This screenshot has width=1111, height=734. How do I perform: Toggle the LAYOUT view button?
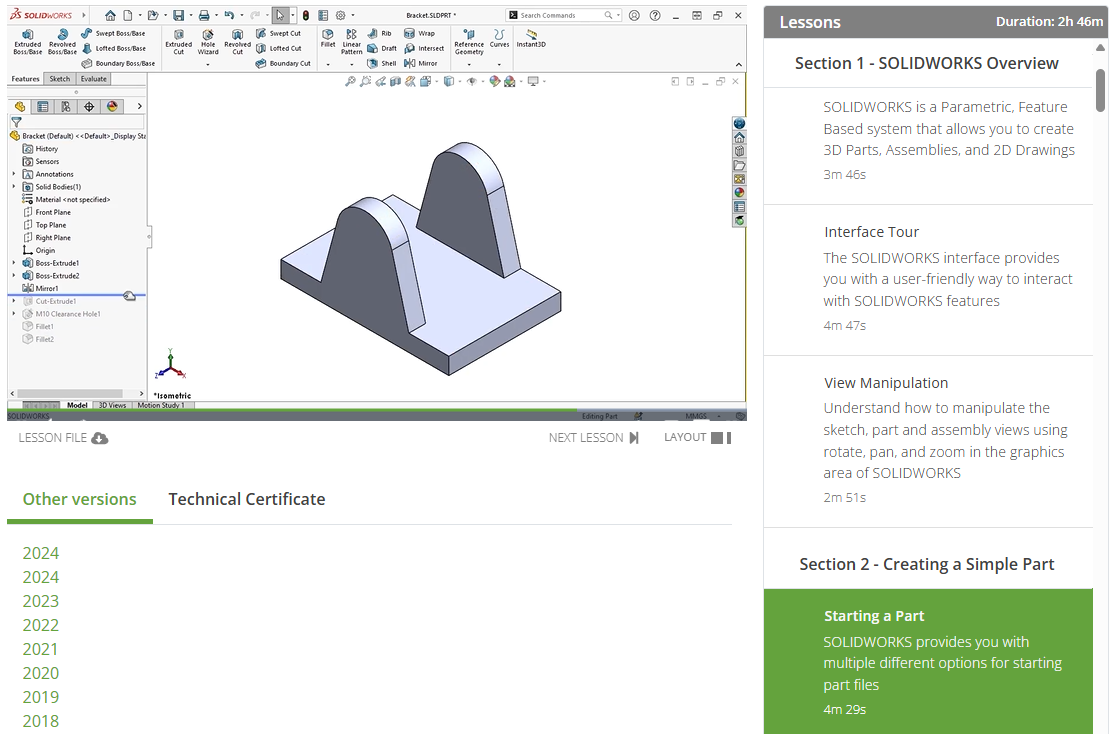click(697, 437)
